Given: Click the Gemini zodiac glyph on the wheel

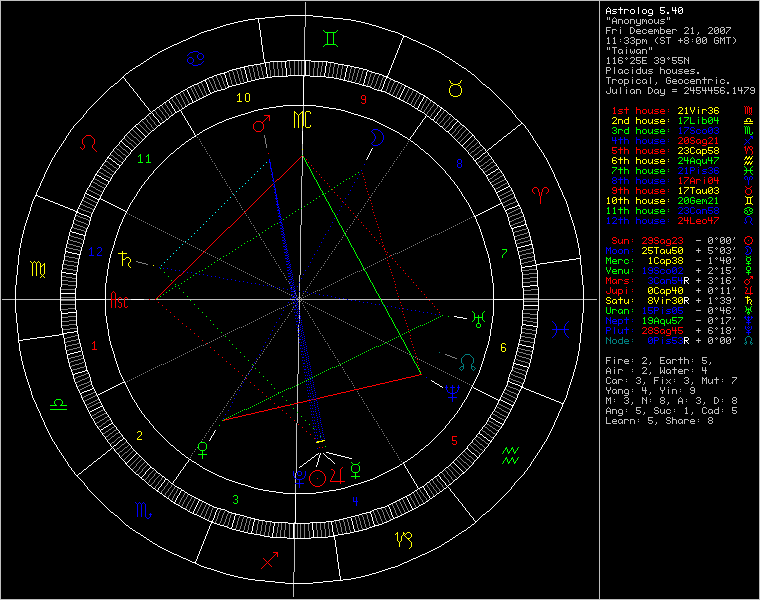Looking at the screenshot, I should pos(331,38).
